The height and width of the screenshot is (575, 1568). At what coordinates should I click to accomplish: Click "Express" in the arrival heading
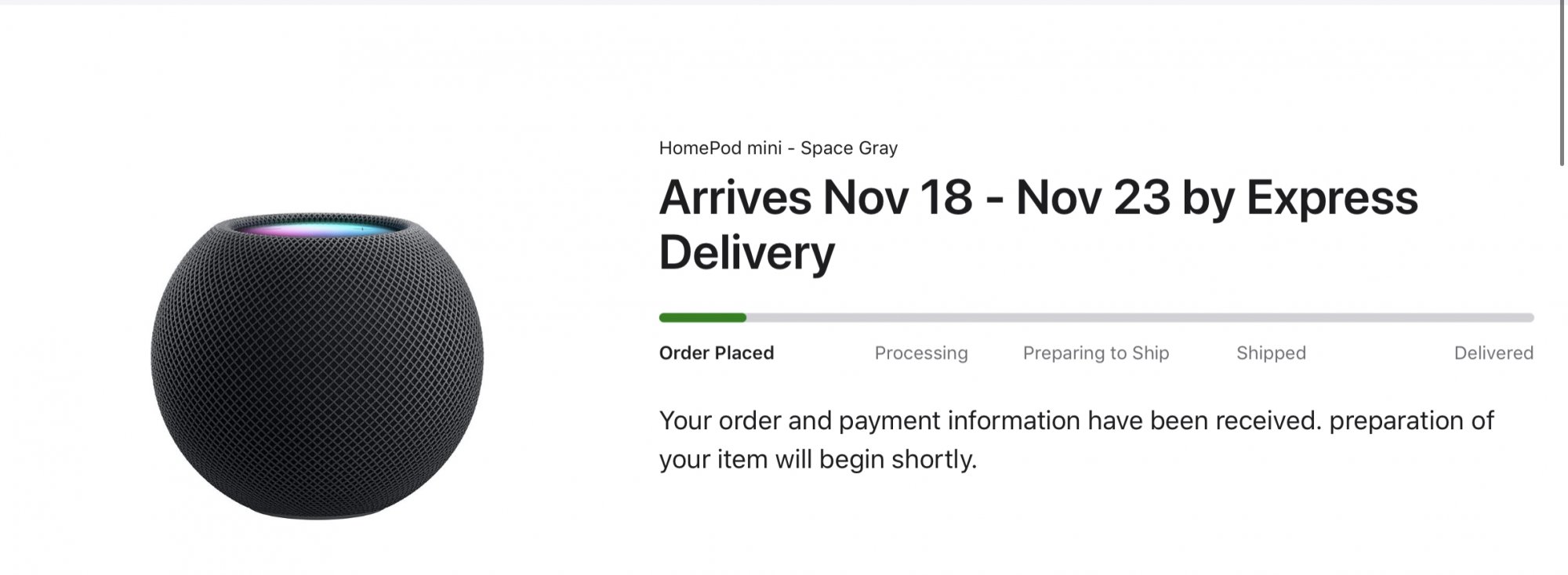click(x=1331, y=197)
